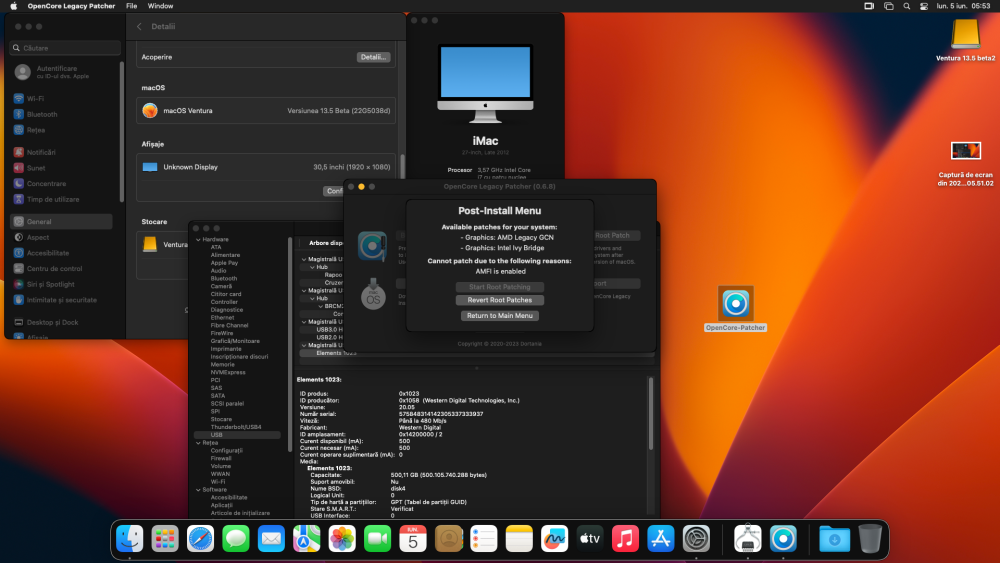
Task: Collapse the first Magistrală USB tree node
Action: pos(304,259)
